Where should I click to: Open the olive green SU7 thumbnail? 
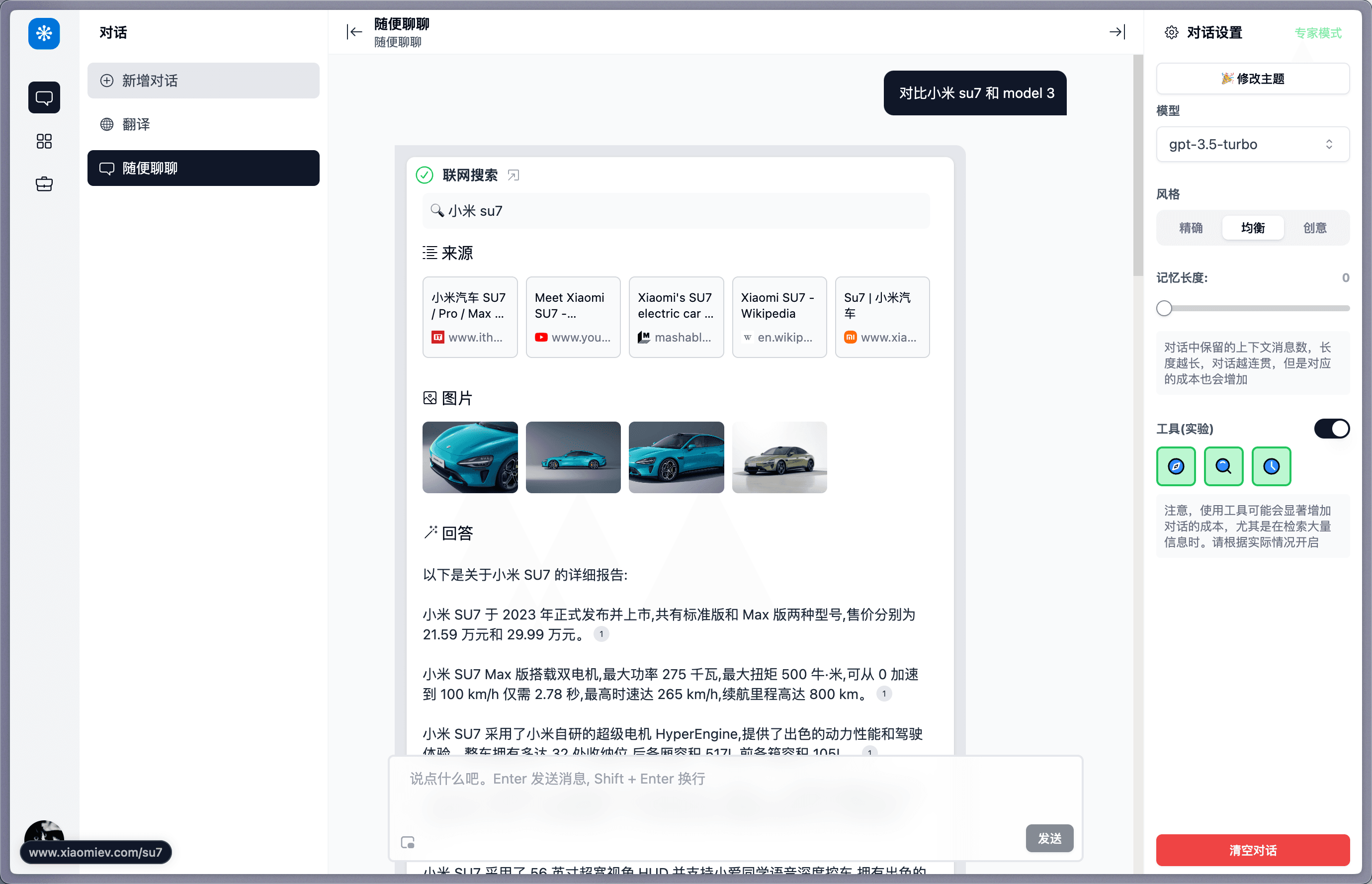(x=779, y=457)
